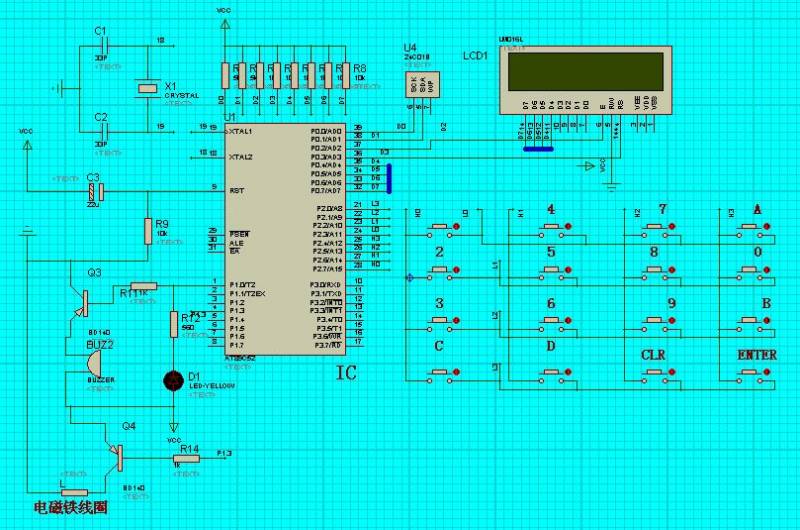Click the Chinese-labeled electromagnet coil L
This screenshot has width=800, height=530.
[x=75, y=493]
